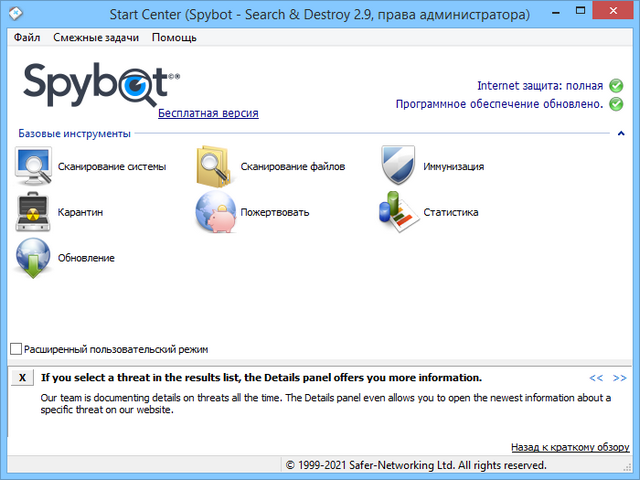Click the File Scan folder magnifier icon
This screenshot has height=480, width=640.
point(216,166)
